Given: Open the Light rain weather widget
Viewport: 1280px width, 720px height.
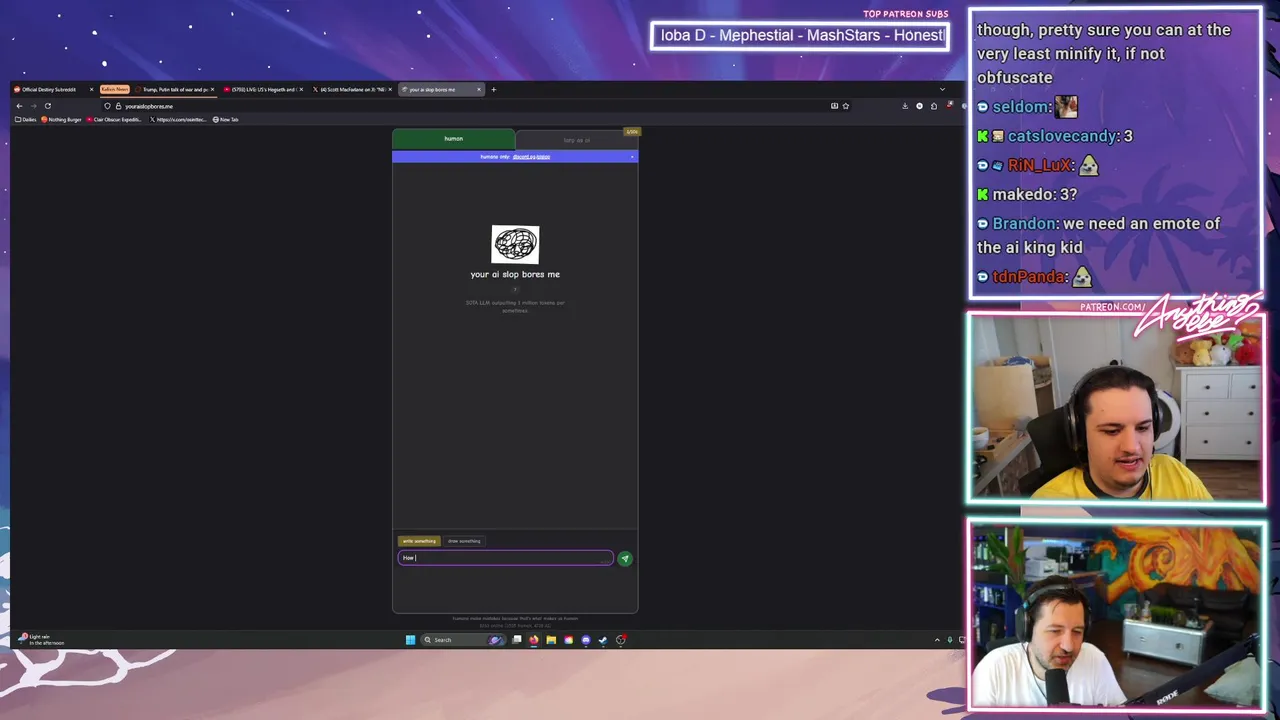Looking at the screenshot, I should (x=41, y=639).
